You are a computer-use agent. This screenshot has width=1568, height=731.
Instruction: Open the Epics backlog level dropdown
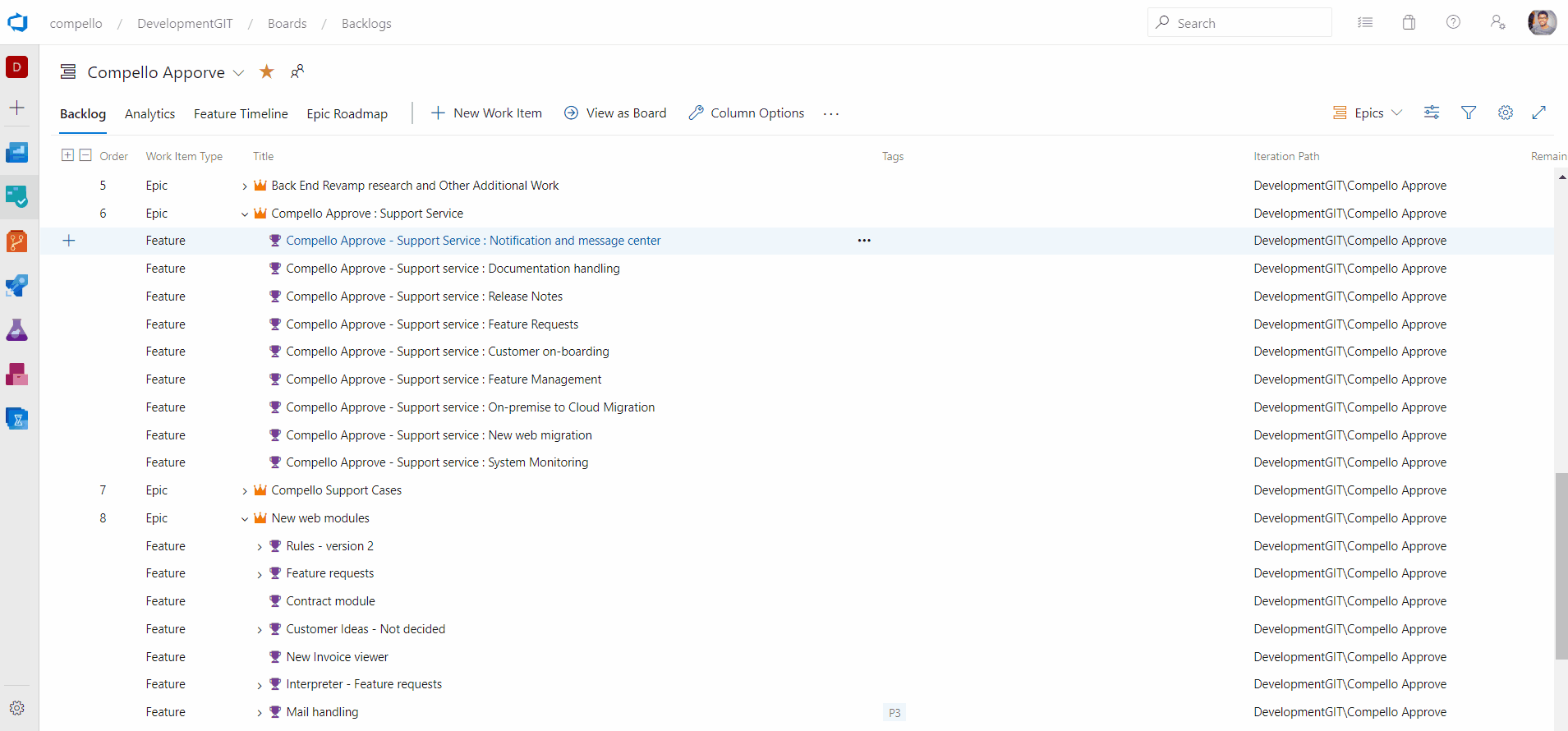[x=1368, y=113]
